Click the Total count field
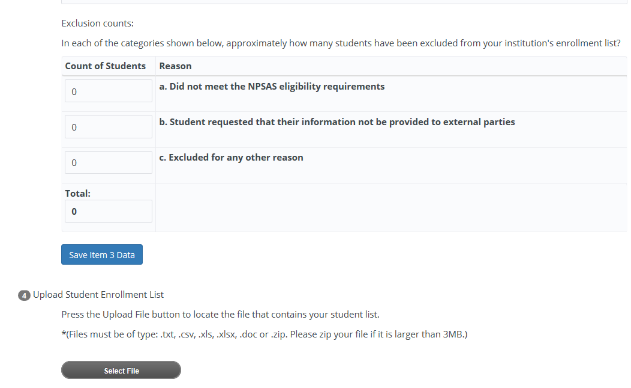Image resolution: width=631 pixels, height=388 pixels. tap(109, 211)
